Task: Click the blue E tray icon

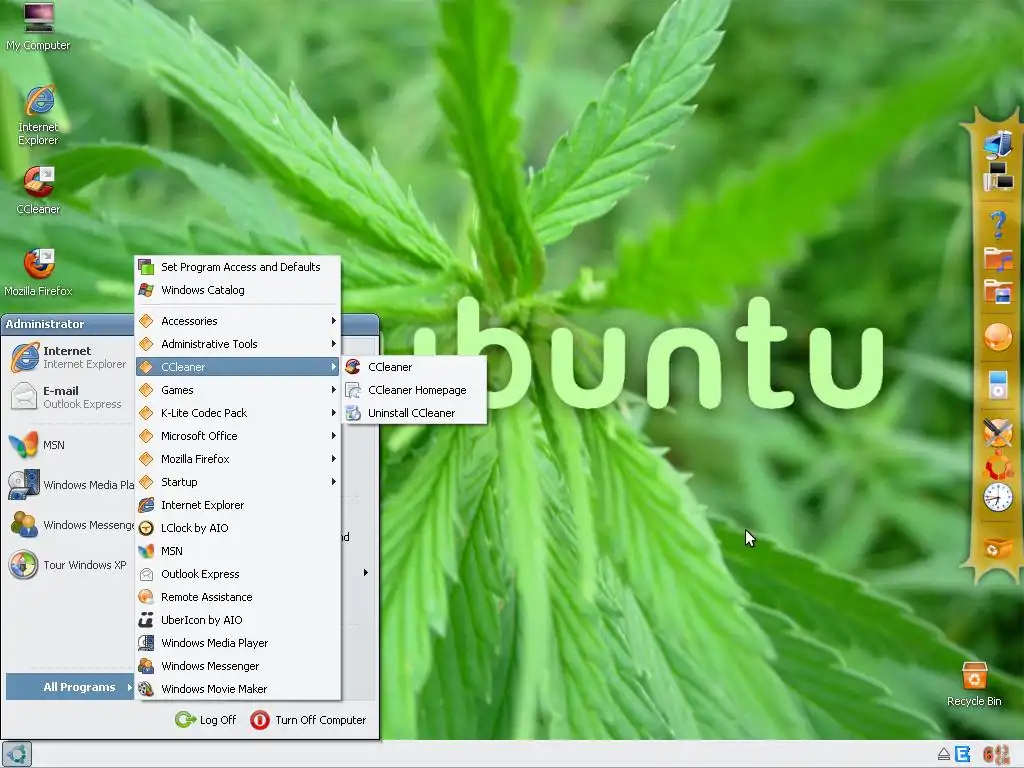Action: click(963, 754)
